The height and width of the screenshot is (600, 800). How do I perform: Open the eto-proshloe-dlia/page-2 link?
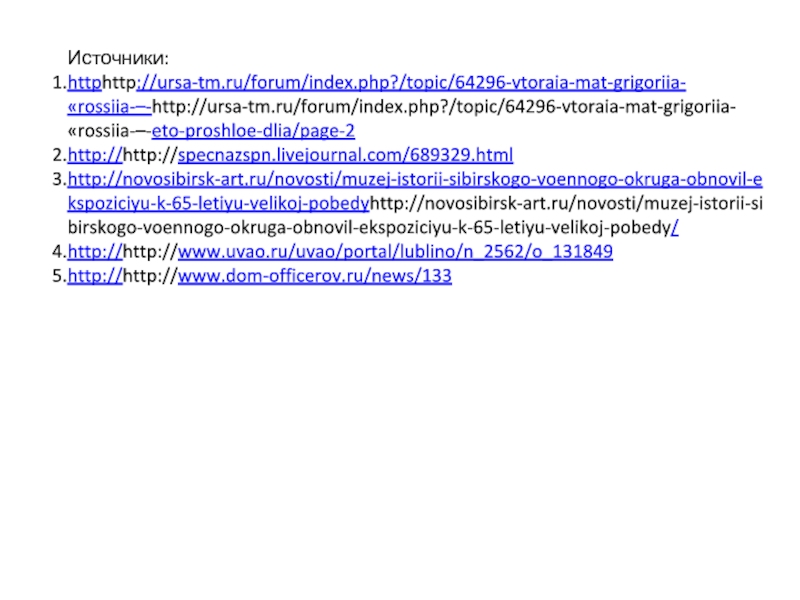253,131
